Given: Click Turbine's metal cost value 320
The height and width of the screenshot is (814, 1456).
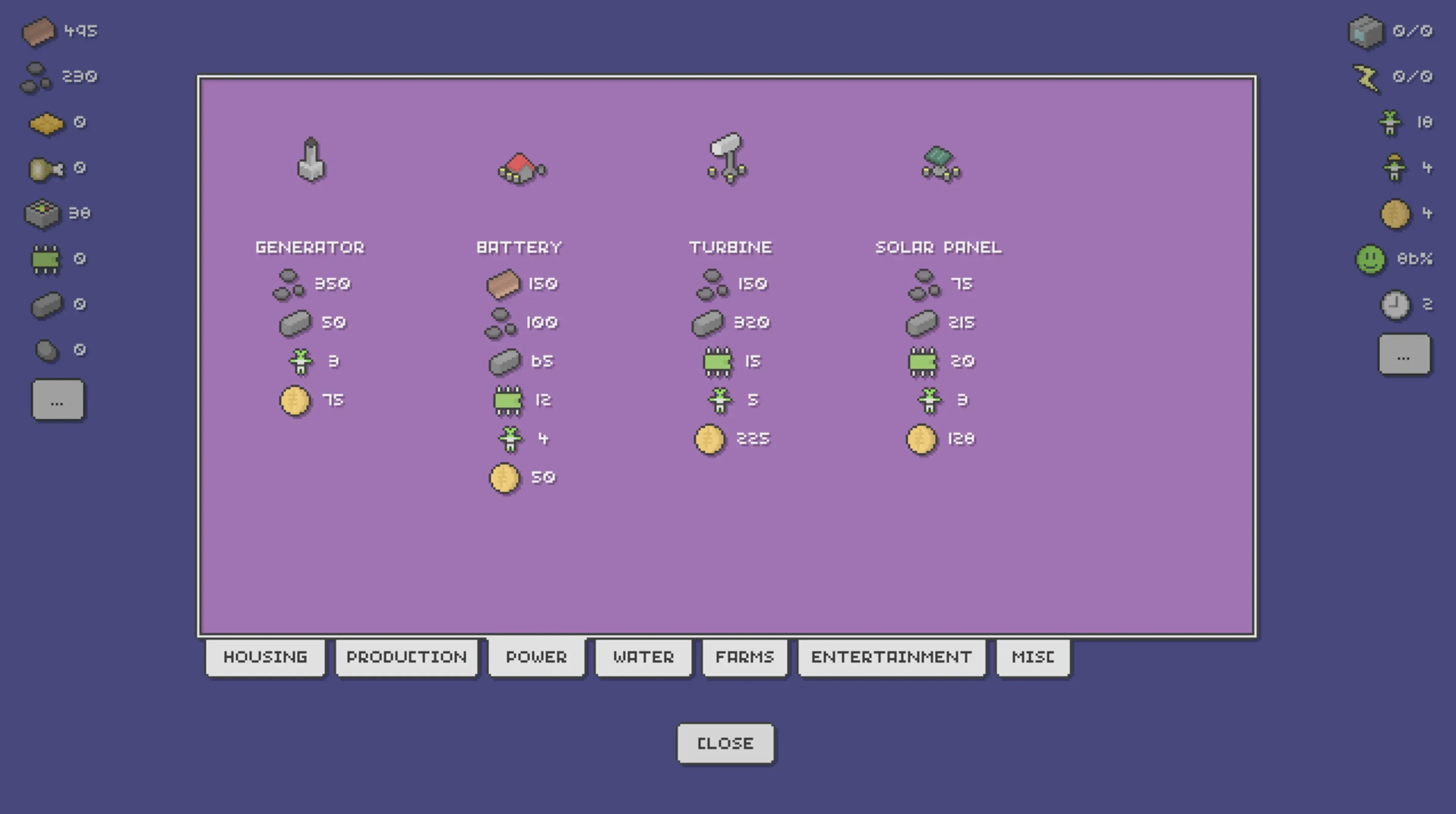Looking at the screenshot, I should tap(751, 322).
